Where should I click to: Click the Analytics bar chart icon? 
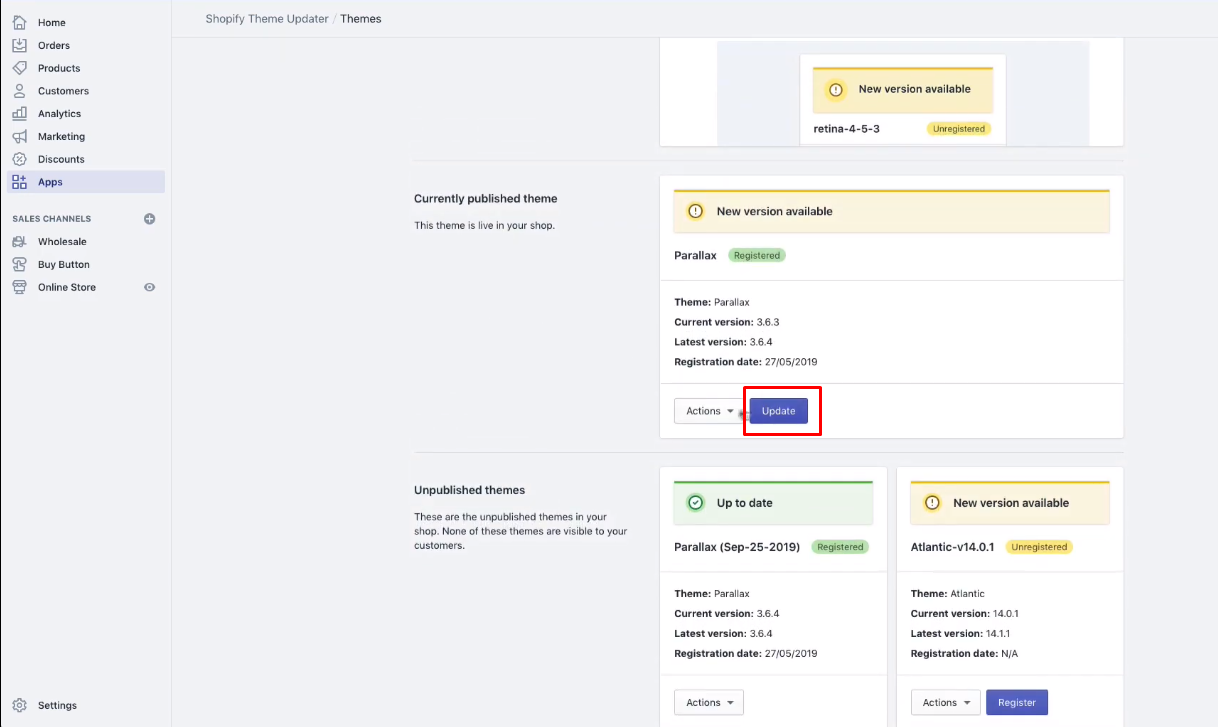[x=20, y=114]
